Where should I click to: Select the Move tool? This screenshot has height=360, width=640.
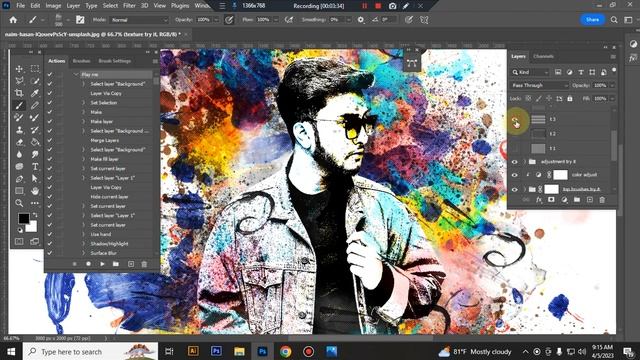(x=19, y=69)
